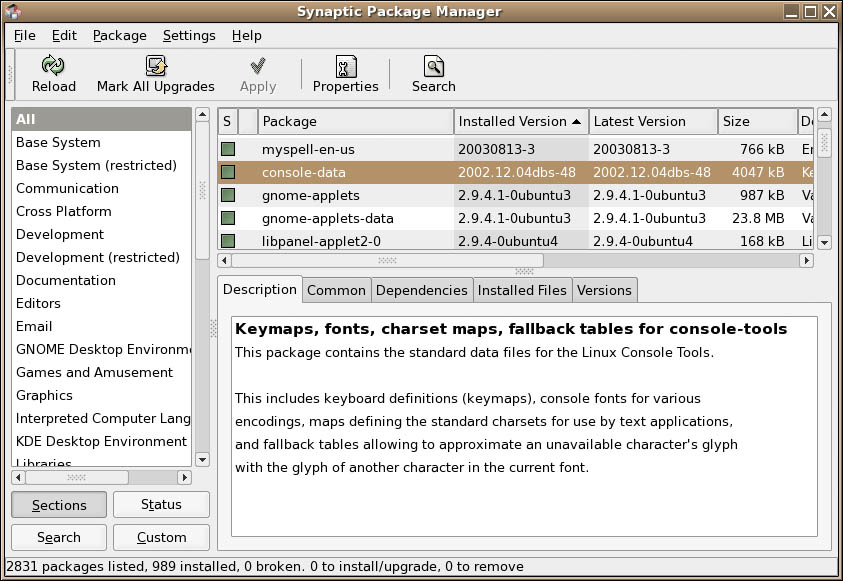This screenshot has height=581, width=843.
Task: Select Development (restricted) section
Action: click(102, 257)
